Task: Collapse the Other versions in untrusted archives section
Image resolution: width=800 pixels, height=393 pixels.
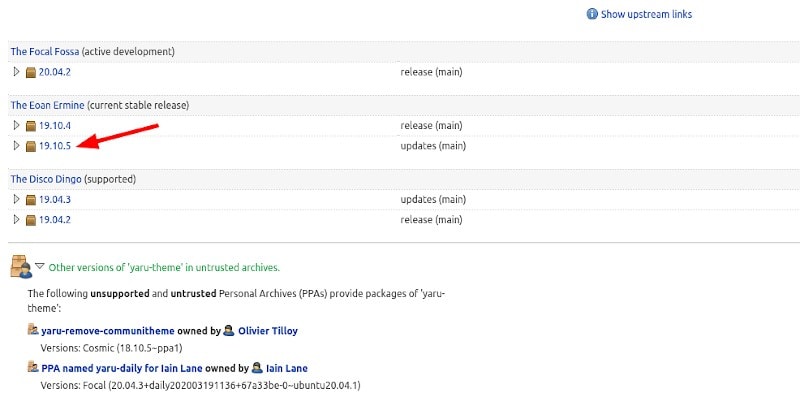Action: pyautogui.click(x=40, y=266)
